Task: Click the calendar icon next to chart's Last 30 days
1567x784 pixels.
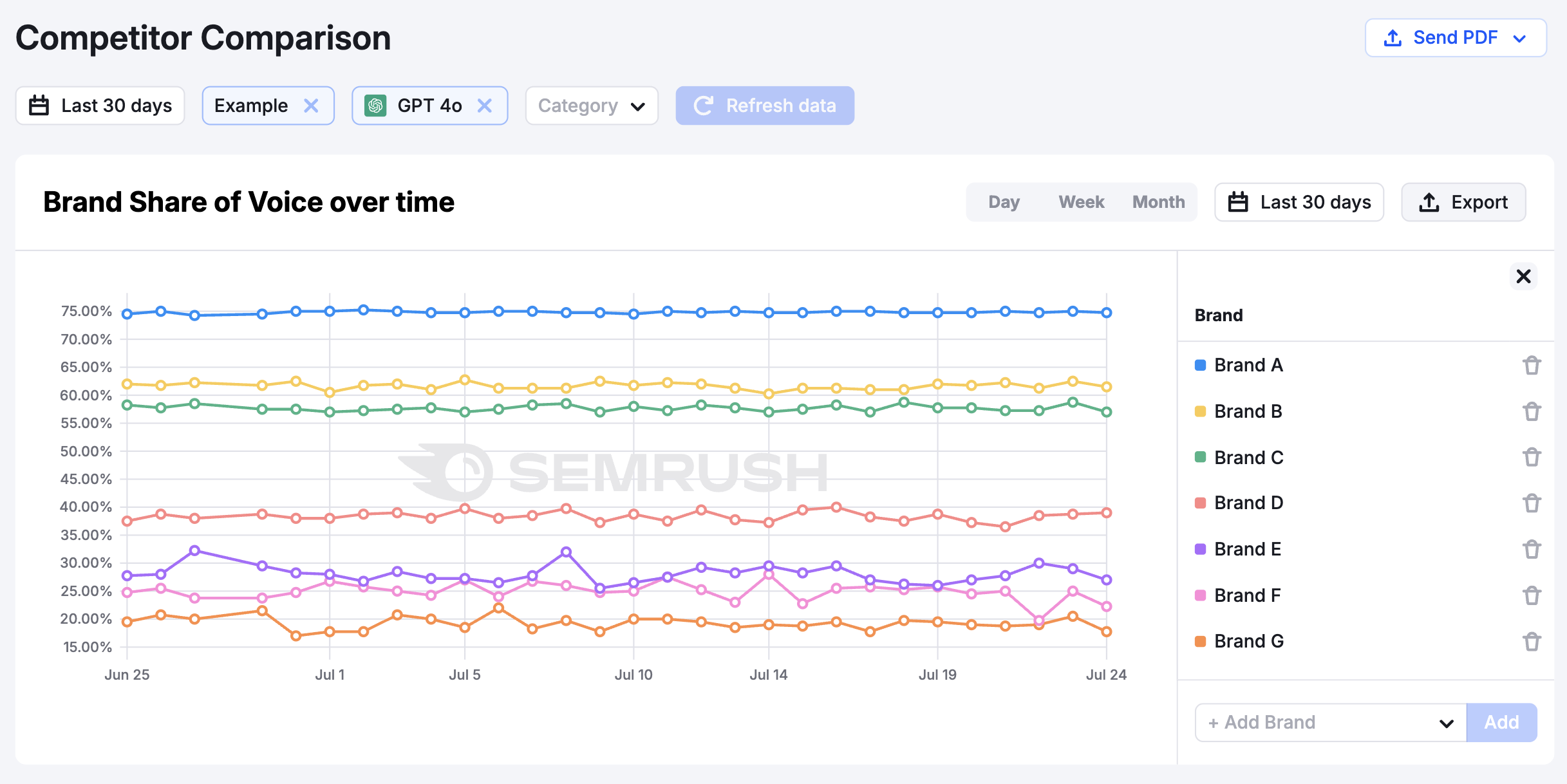Action: (x=1239, y=201)
